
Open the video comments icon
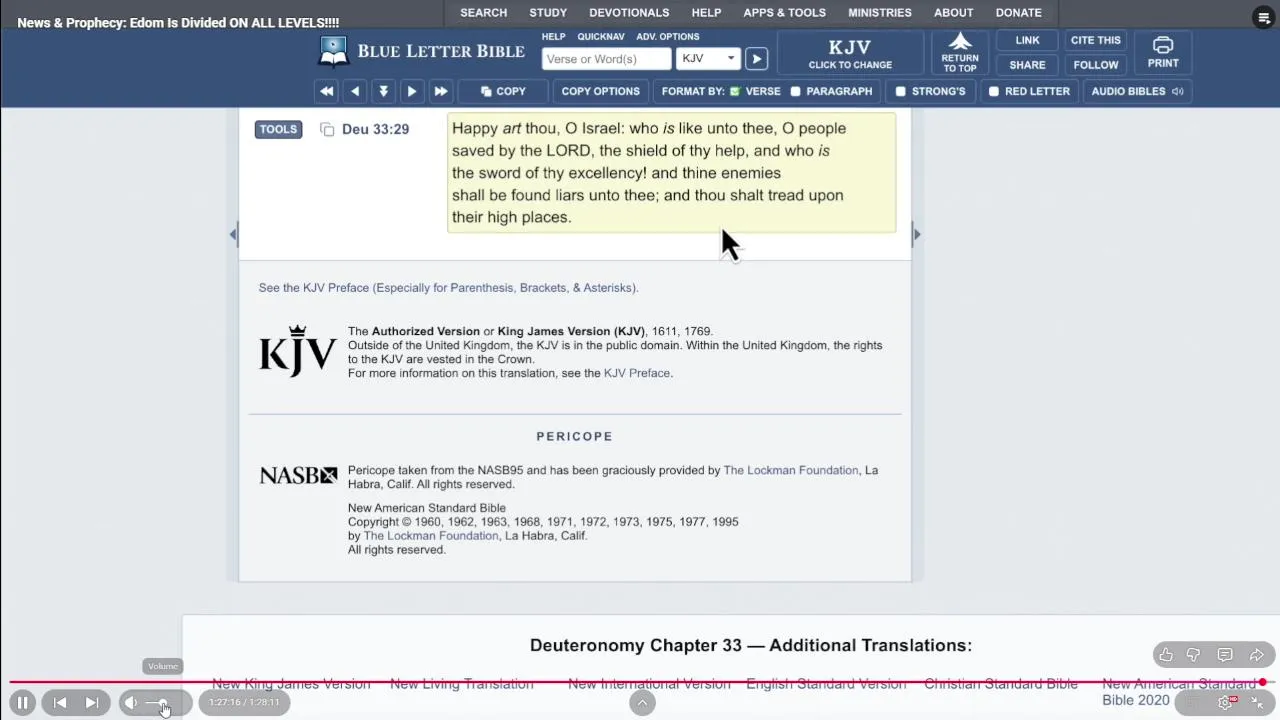tap(1225, 655)
